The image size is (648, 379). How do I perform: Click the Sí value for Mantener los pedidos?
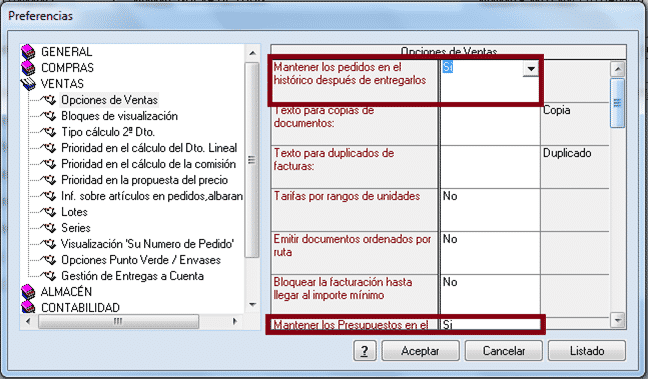448,67
